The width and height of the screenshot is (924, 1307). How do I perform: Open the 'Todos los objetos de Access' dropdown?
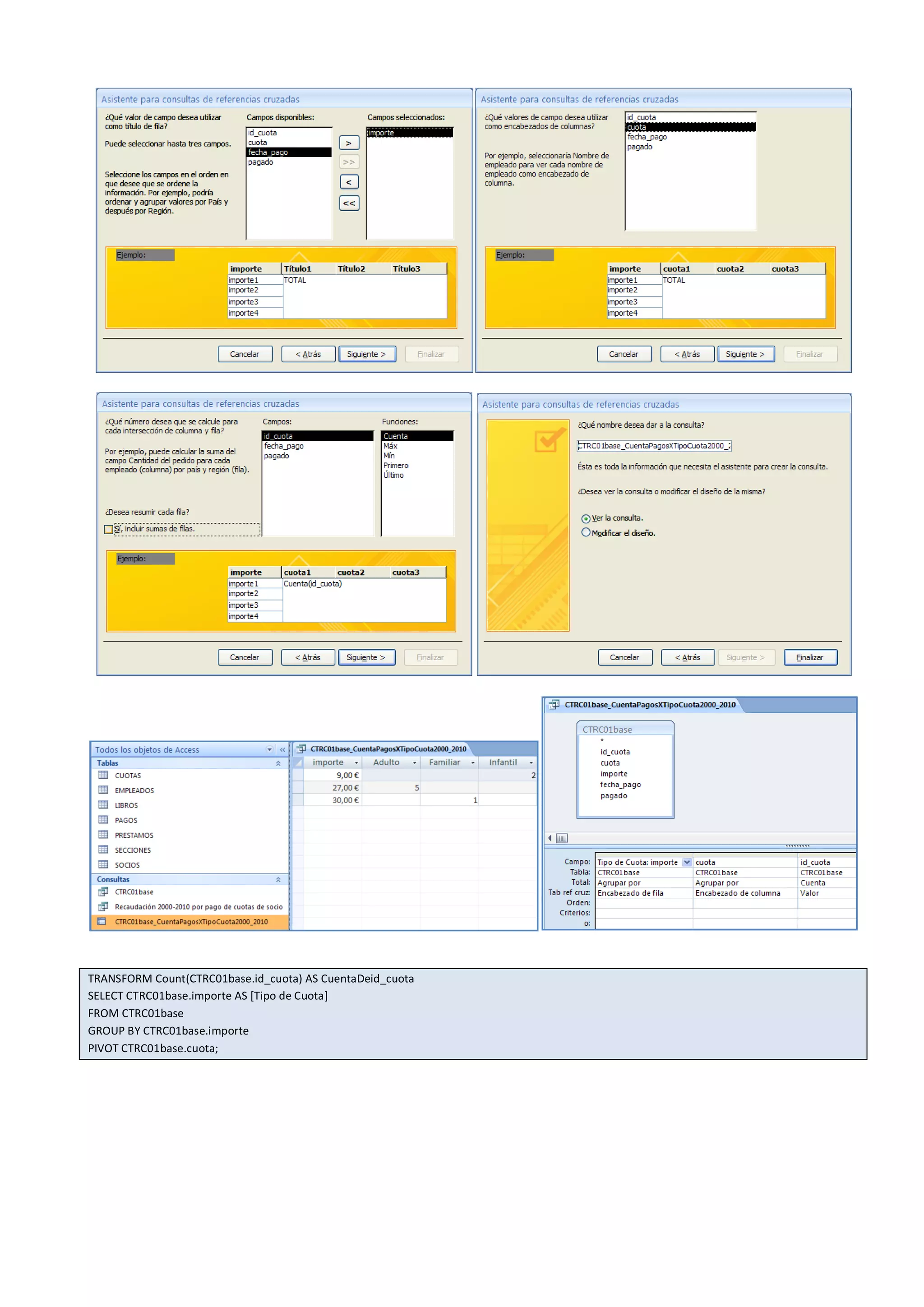click(269, 750)
